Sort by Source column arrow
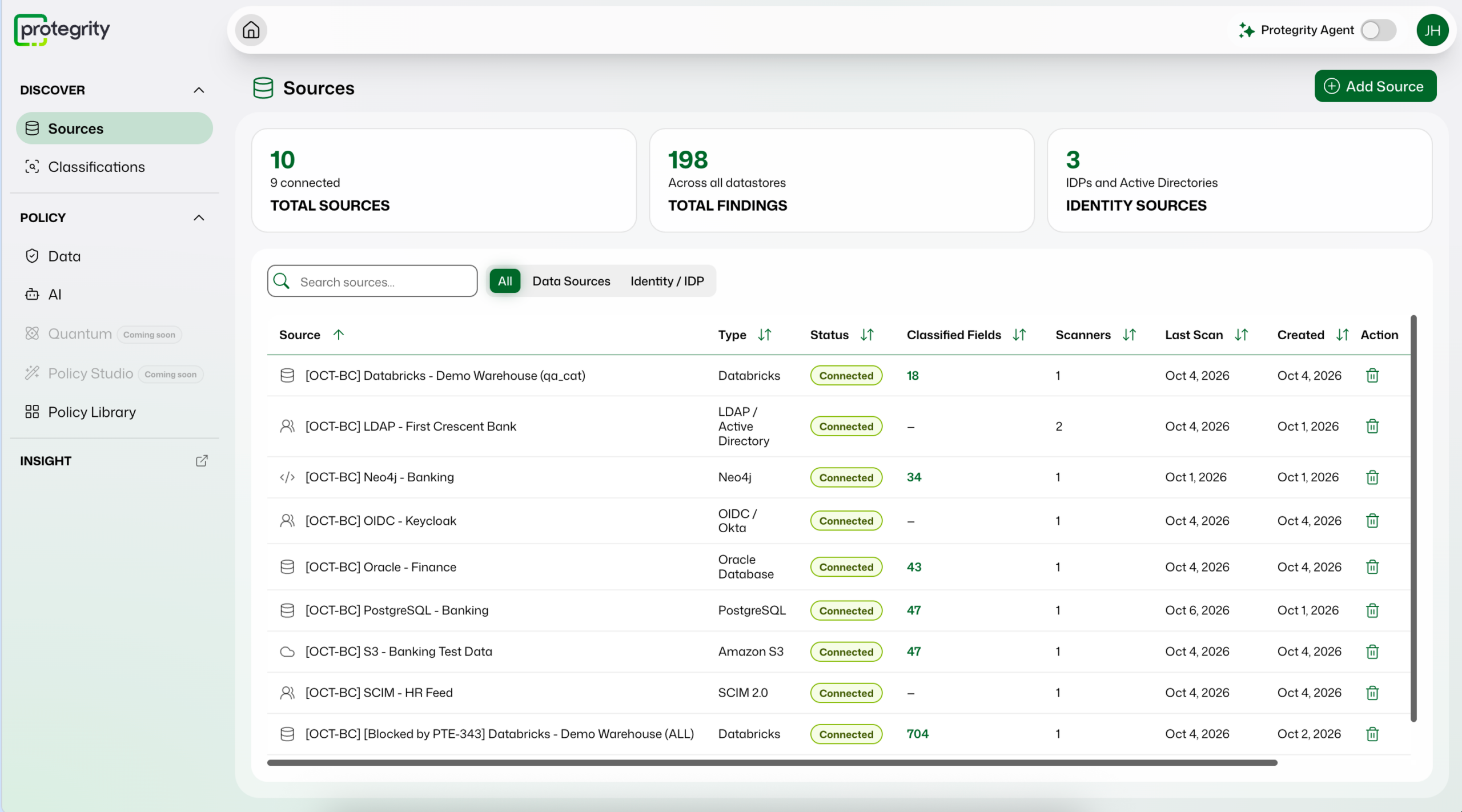1462x812 pixels. [339, 335]
